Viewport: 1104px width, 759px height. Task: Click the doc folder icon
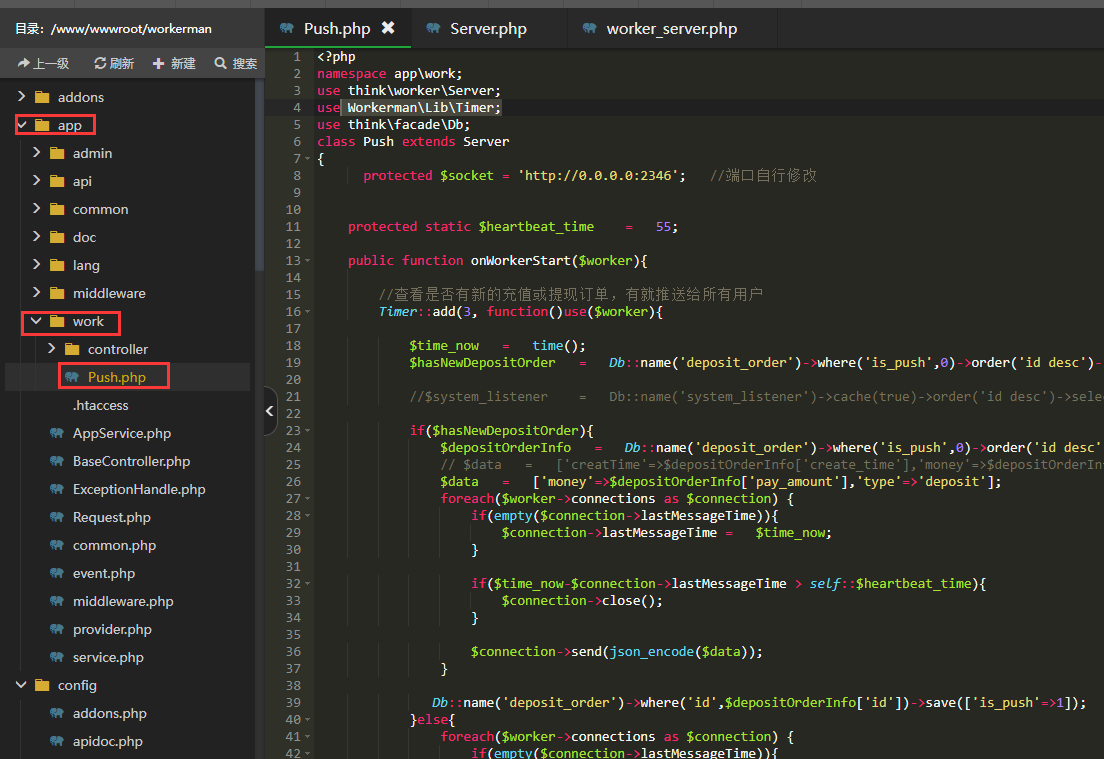coord(58,237)
